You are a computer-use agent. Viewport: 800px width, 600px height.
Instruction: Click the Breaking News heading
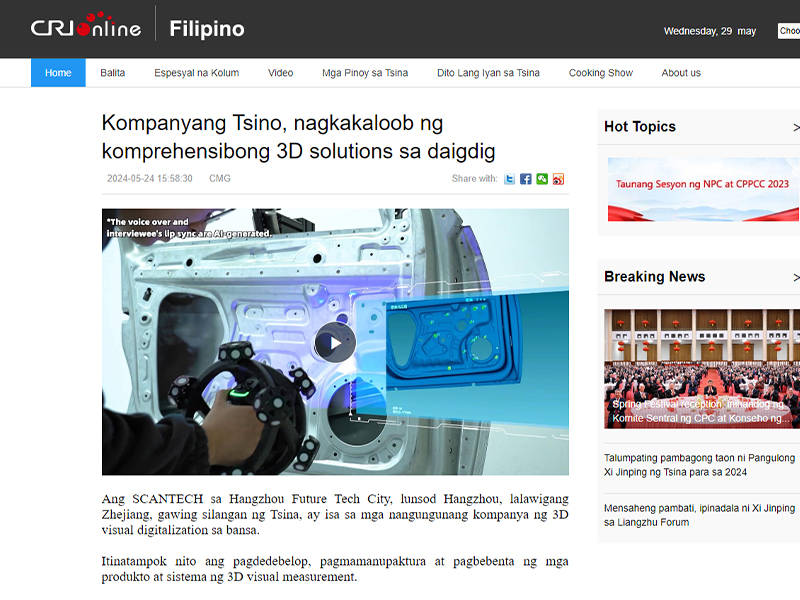click(x=655, y=277)
